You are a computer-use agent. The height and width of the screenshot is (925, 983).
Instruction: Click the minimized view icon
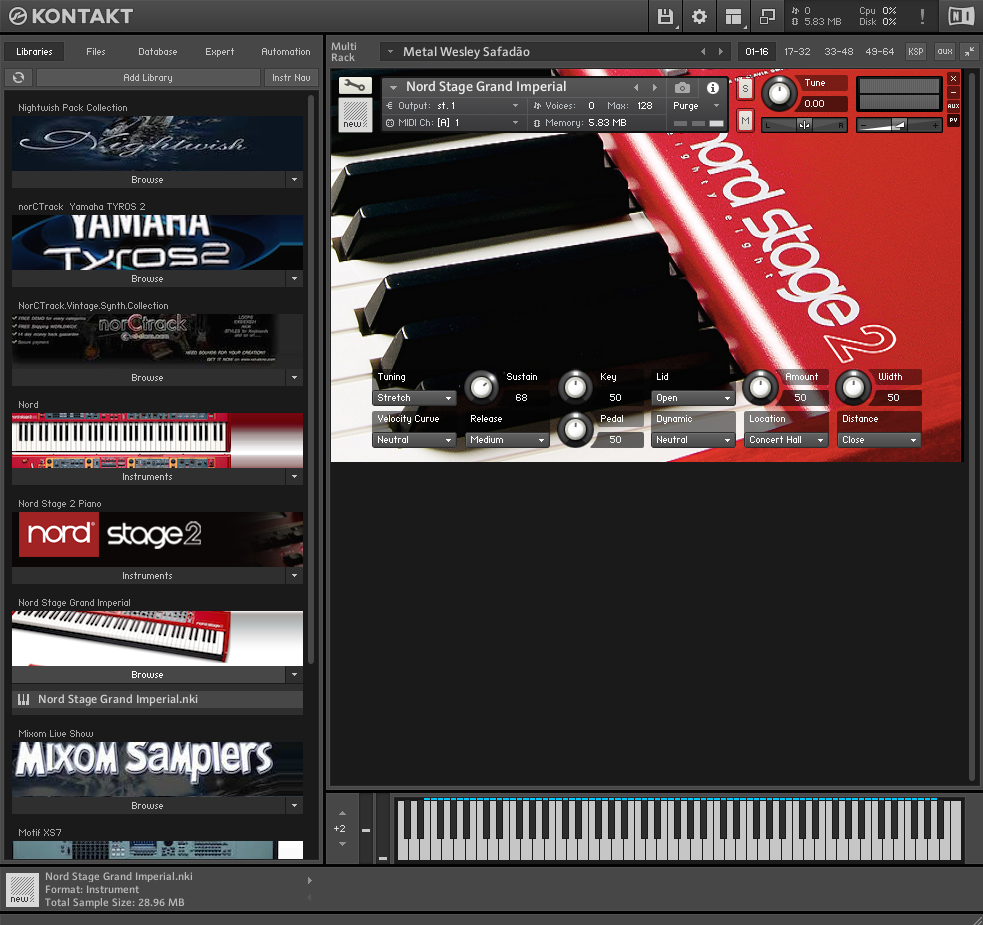(x=767, y=16)
